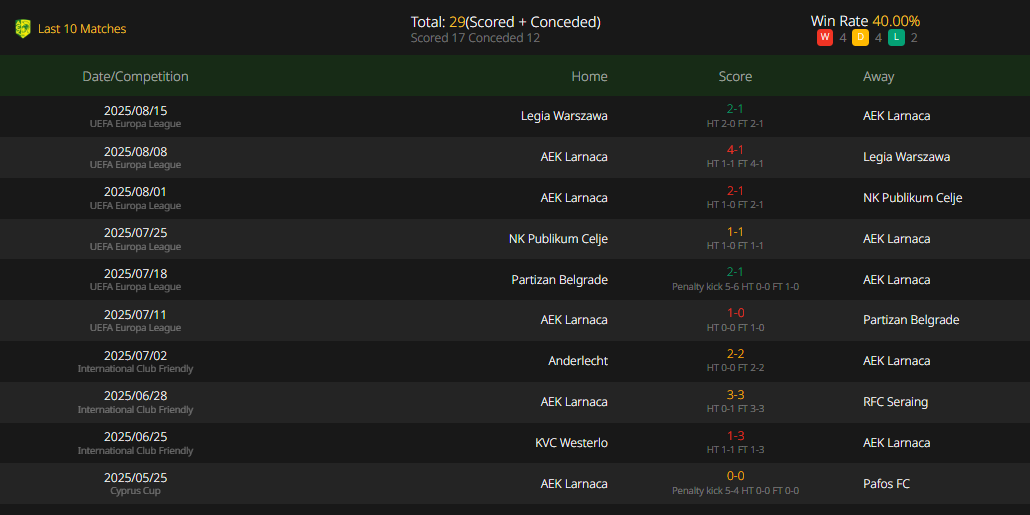Select the 2025/07/02 match date
The height and width of the screenshot is (515, 1030).
coord(135,355)
